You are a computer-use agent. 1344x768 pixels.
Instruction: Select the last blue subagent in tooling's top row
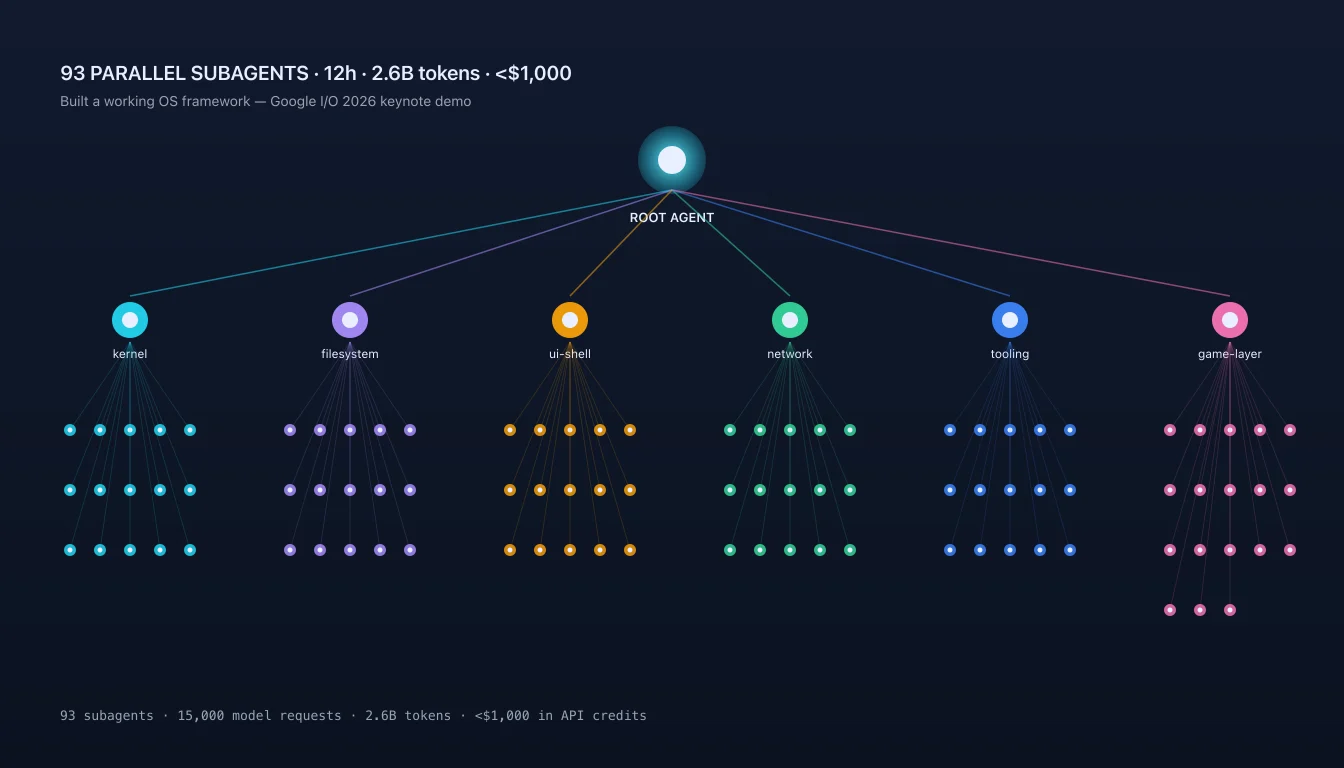[1070, 430]
